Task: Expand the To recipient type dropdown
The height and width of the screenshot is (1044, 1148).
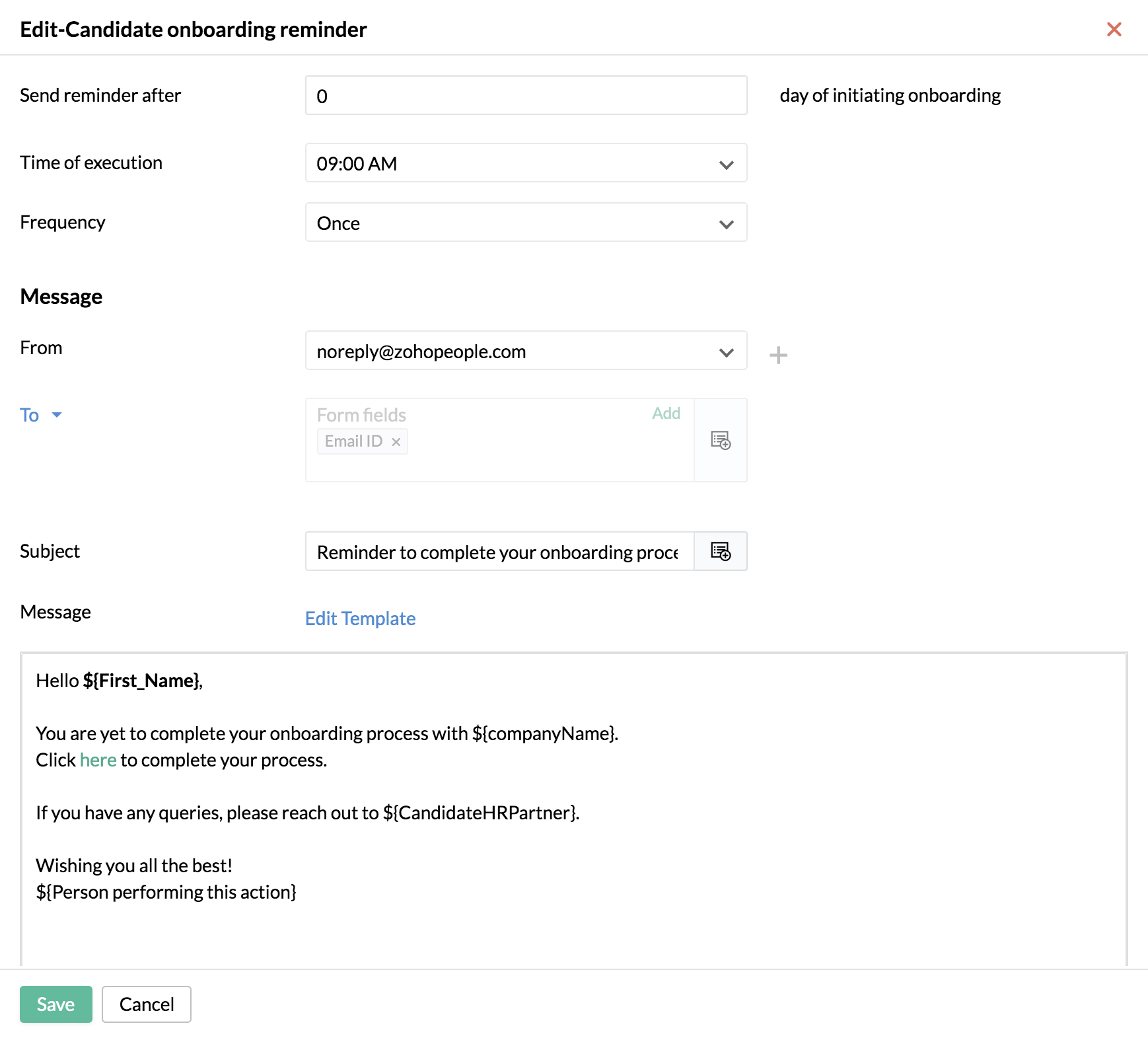Action: point(41,415)
